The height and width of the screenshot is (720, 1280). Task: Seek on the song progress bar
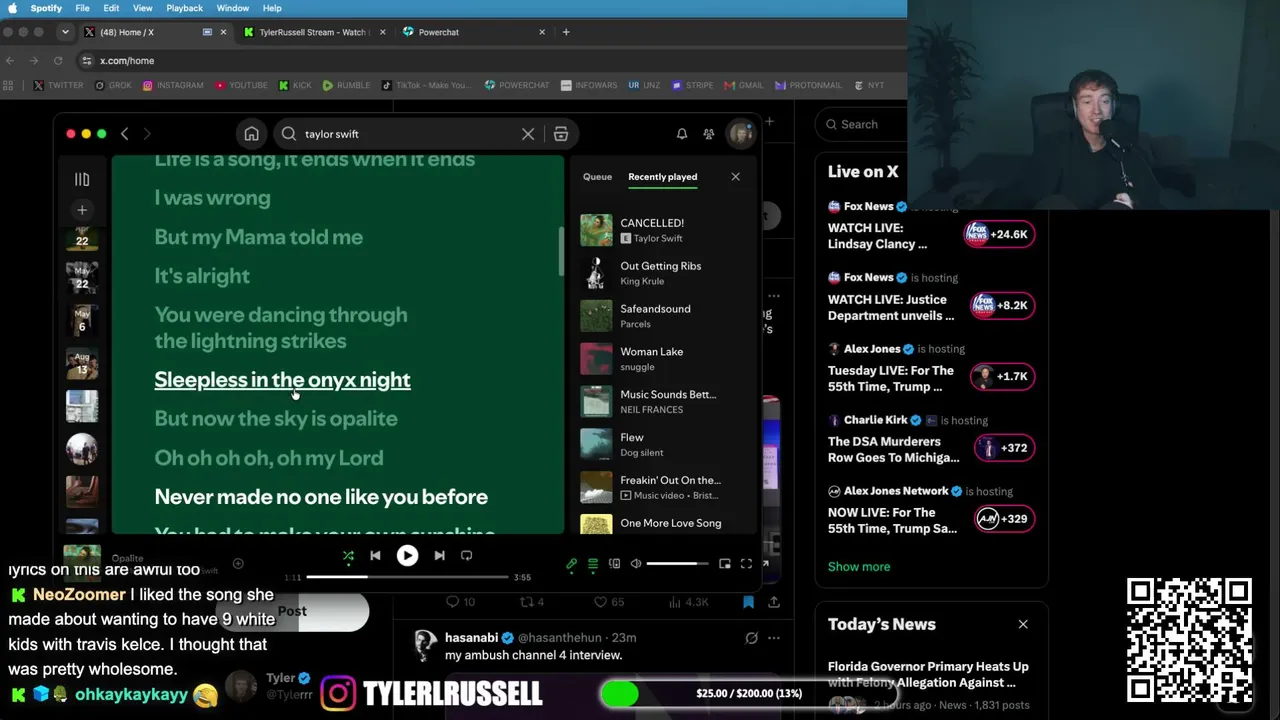(x=407, y=577)
